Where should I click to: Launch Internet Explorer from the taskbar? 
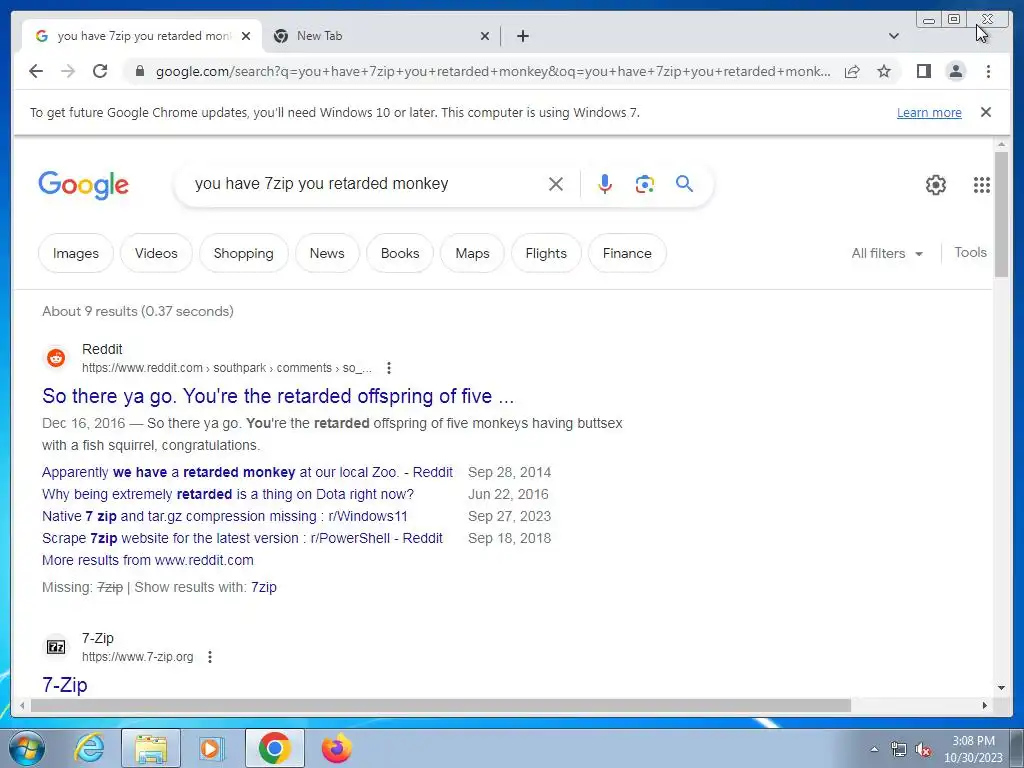tap(89, 748)
